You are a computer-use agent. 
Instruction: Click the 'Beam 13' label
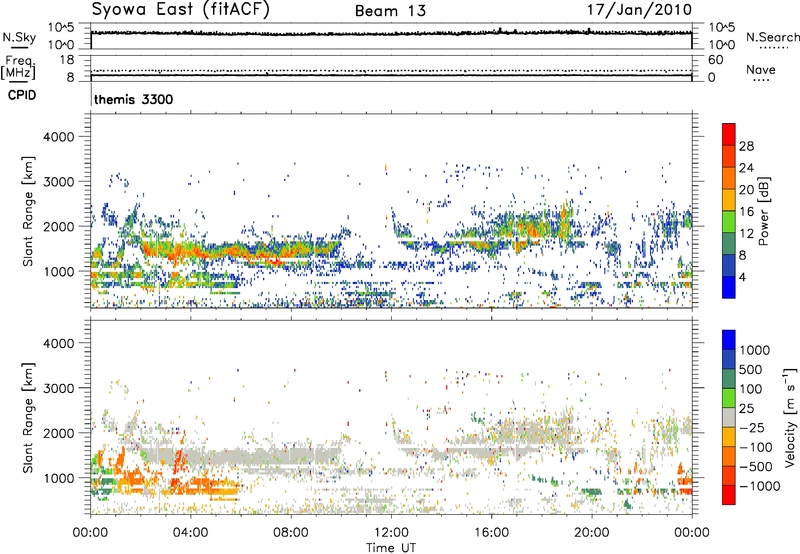click(390, 11)
